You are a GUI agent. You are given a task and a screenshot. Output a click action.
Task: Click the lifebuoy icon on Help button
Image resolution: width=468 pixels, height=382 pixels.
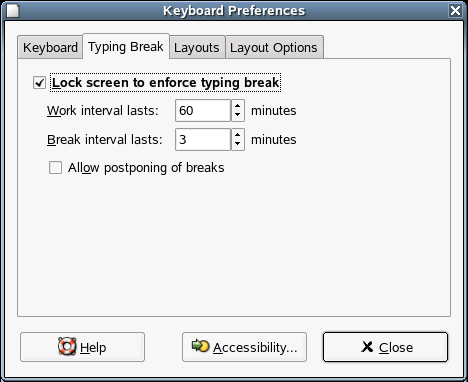click(x=67, y=347)
